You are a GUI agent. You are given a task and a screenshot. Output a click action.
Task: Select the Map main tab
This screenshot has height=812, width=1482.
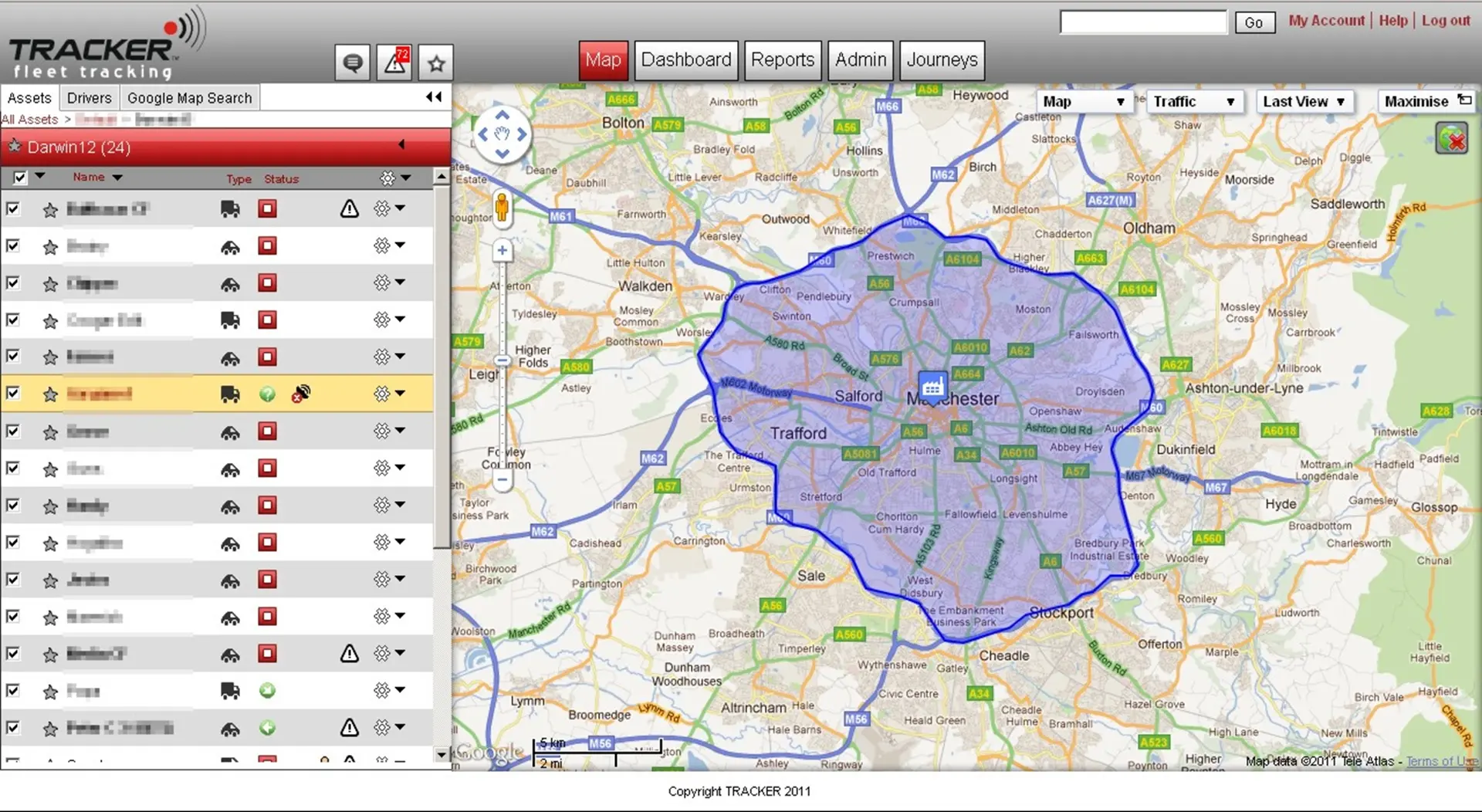[603, 60]
